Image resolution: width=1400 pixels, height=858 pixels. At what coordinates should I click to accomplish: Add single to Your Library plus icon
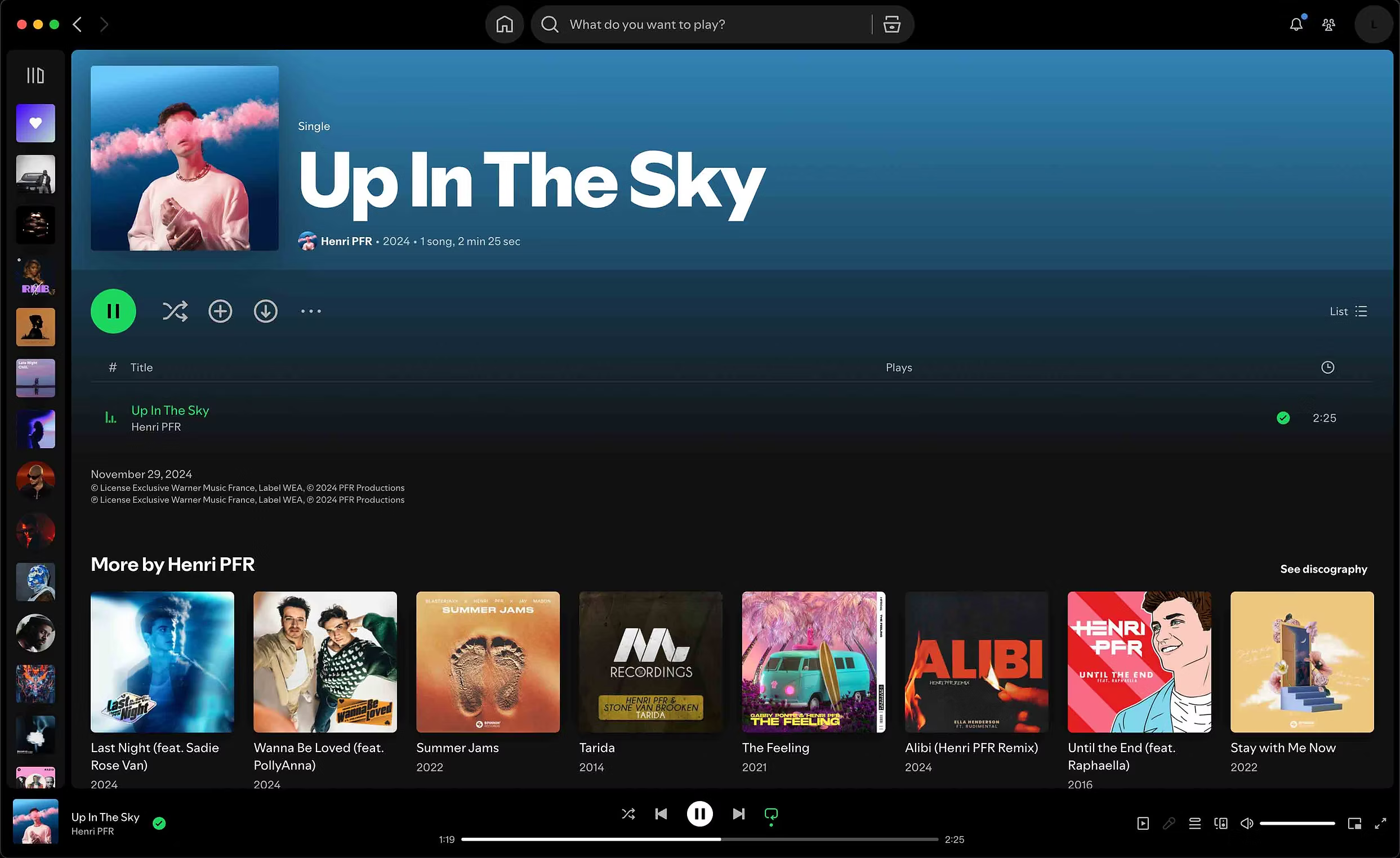(x=220, y=311)
